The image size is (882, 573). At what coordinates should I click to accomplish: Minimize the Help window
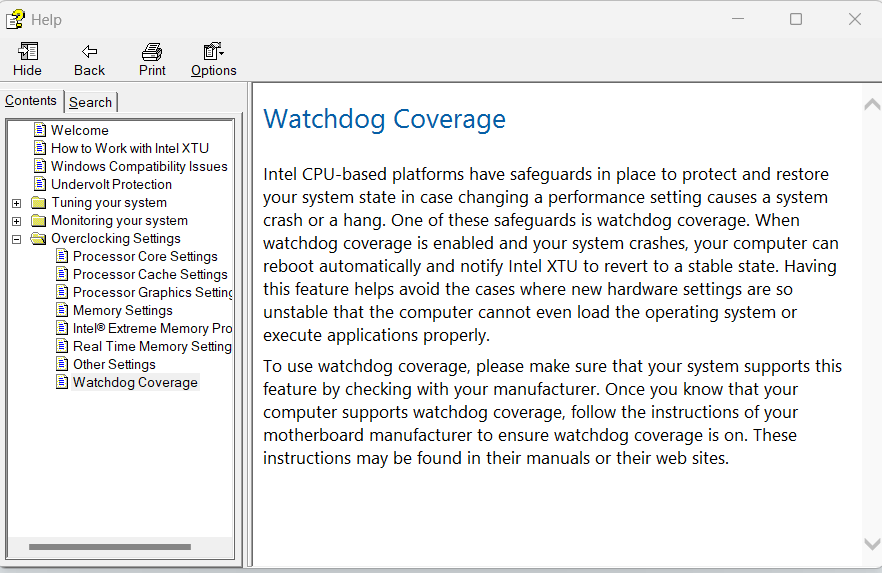coord(738,19)
